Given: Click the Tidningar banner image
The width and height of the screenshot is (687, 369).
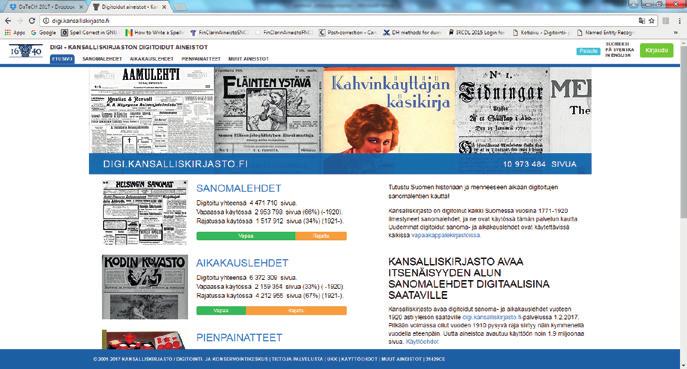Looking at the screenshot, I should pyautogui.click(x=503, y=110).
